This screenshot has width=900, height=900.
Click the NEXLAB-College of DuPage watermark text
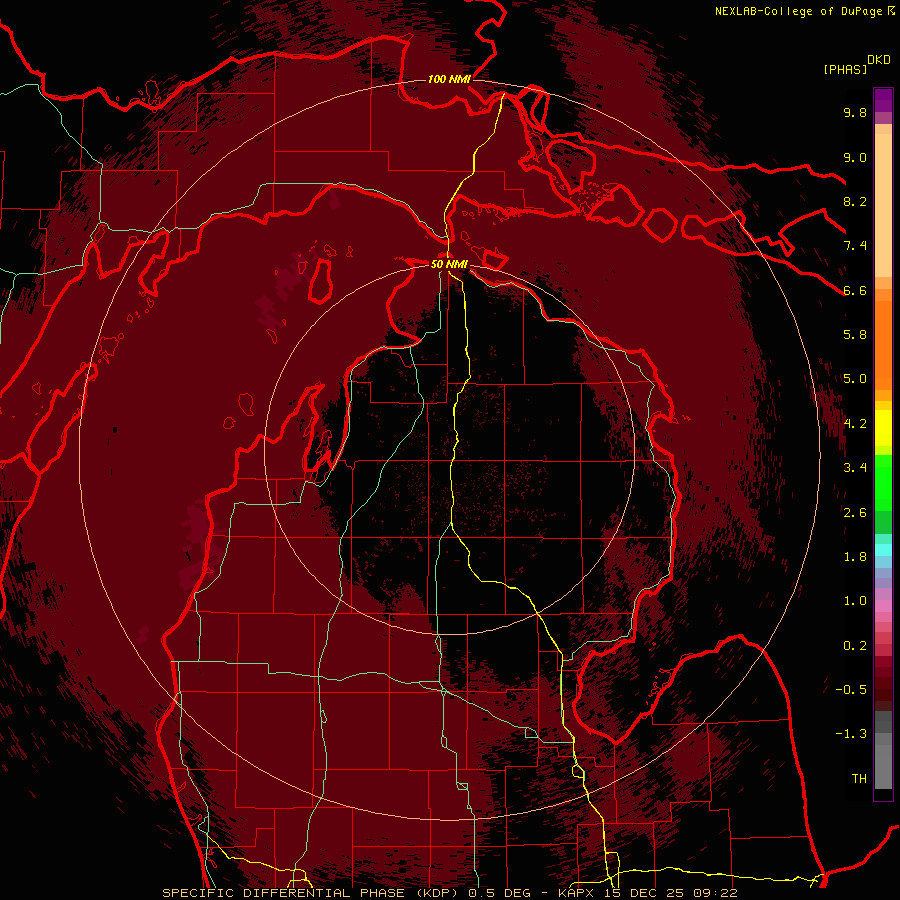tap(798, 11)
